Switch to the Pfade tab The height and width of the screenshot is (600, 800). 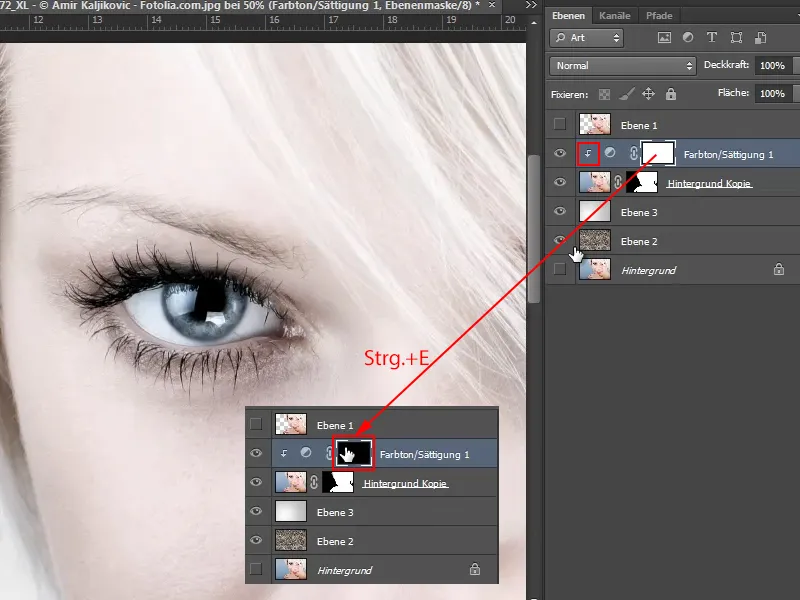(x=659, y=16)
